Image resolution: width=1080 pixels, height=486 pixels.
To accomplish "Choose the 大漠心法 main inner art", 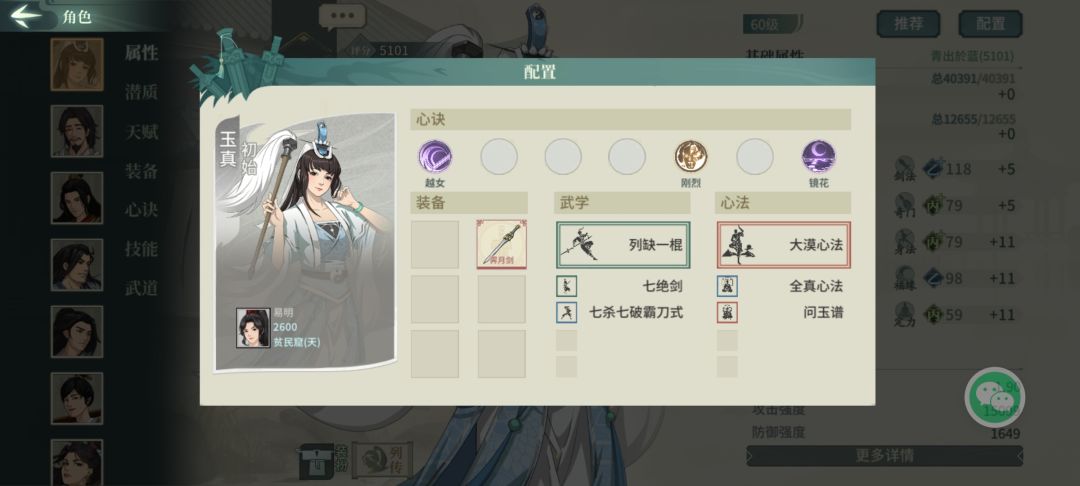I will coord(784,245).
